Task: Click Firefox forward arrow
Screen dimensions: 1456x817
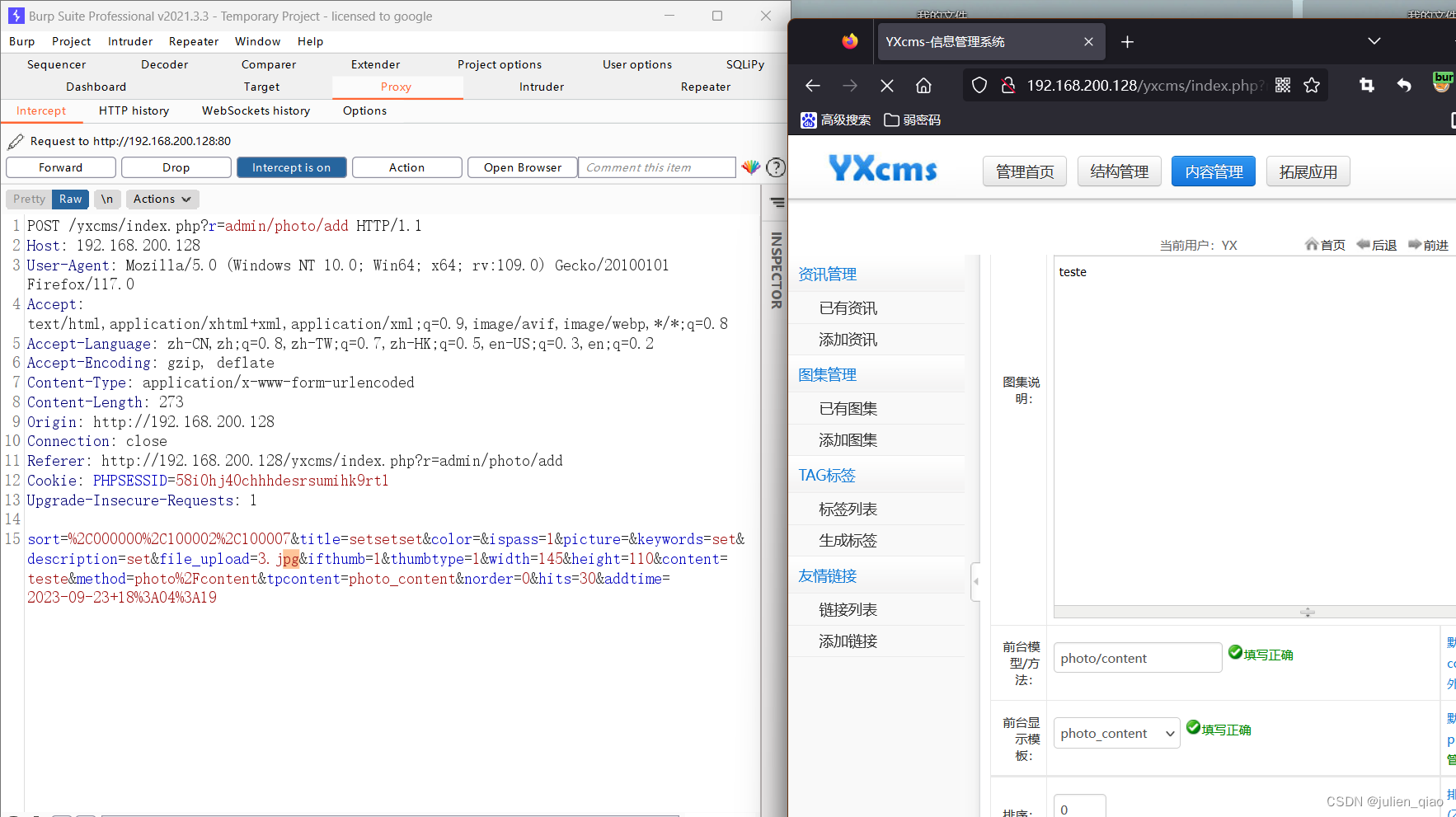Action: pos(850,86)
